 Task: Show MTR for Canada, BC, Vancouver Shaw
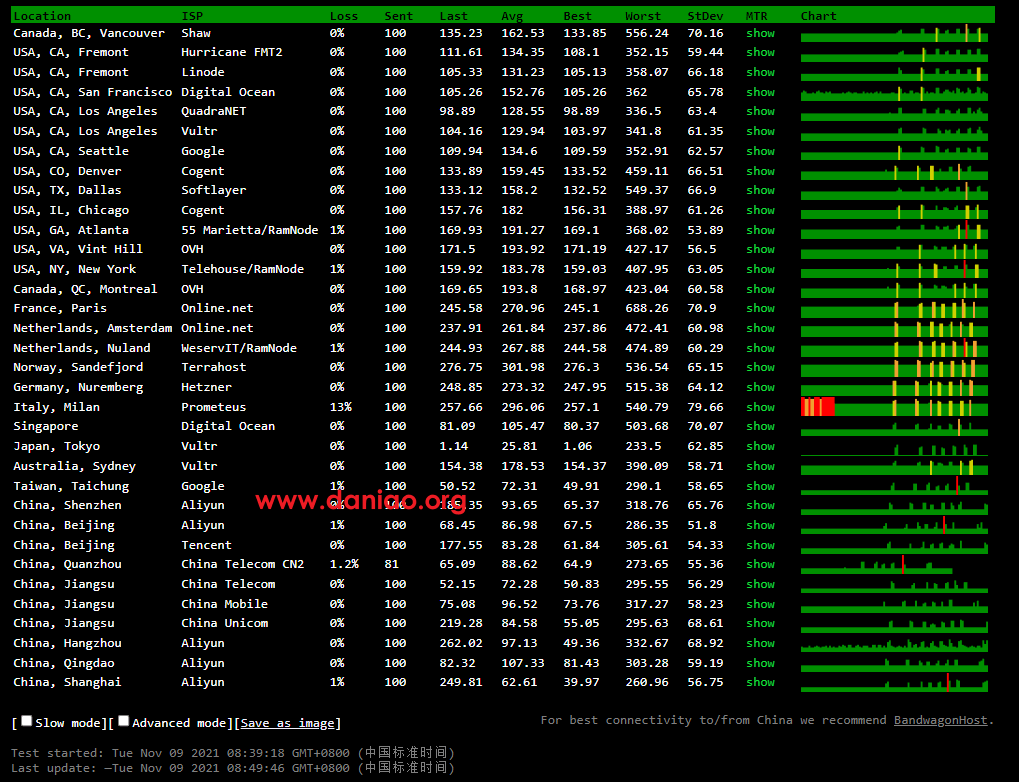coord(760,33)
